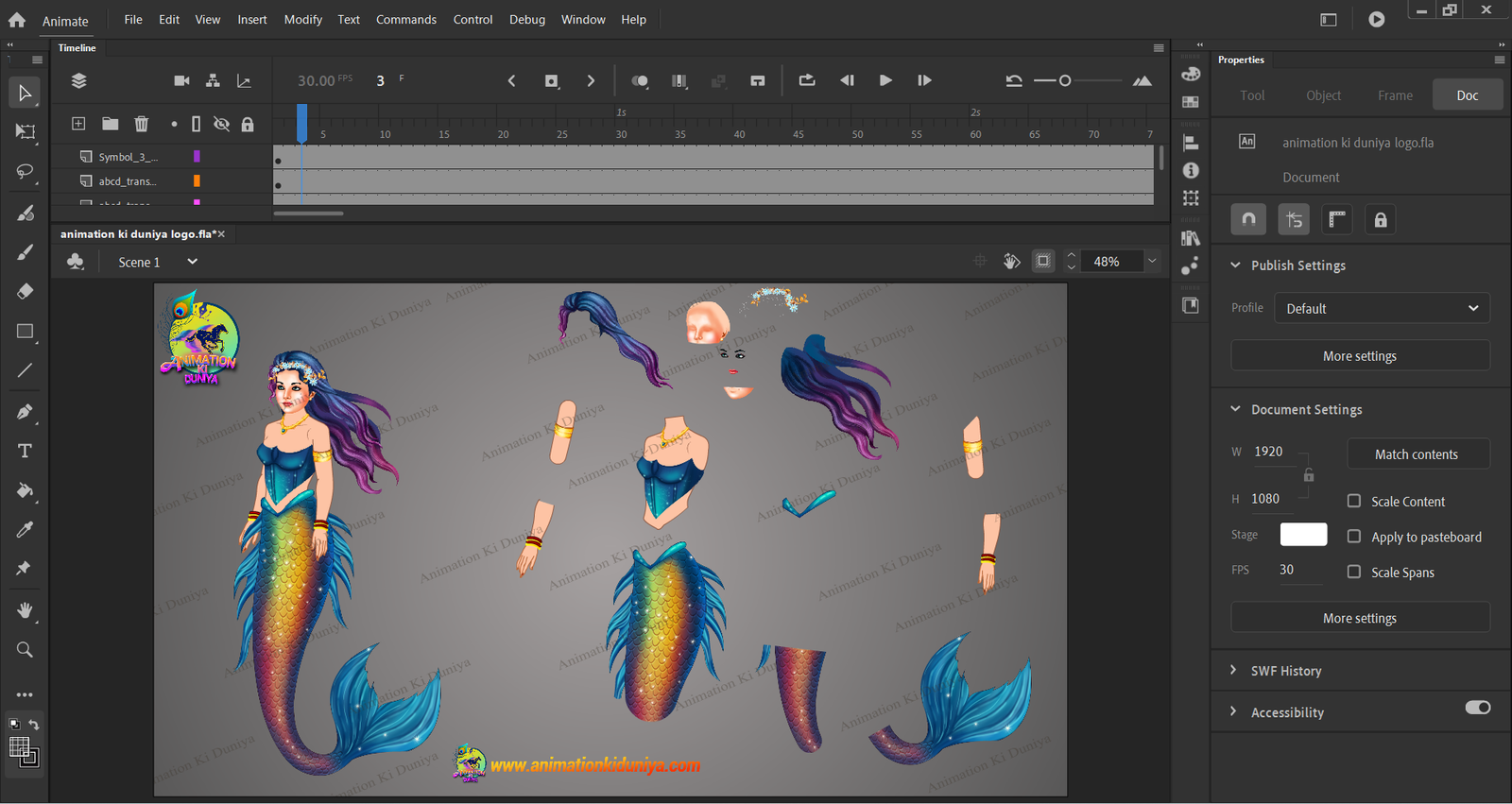Switch to the Object properties tab

[x=1323, y=95]
